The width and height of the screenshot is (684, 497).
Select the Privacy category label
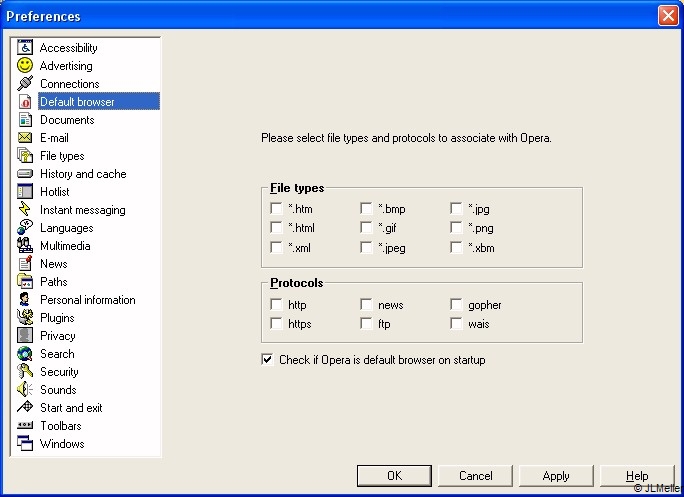[x=58, y=335]
